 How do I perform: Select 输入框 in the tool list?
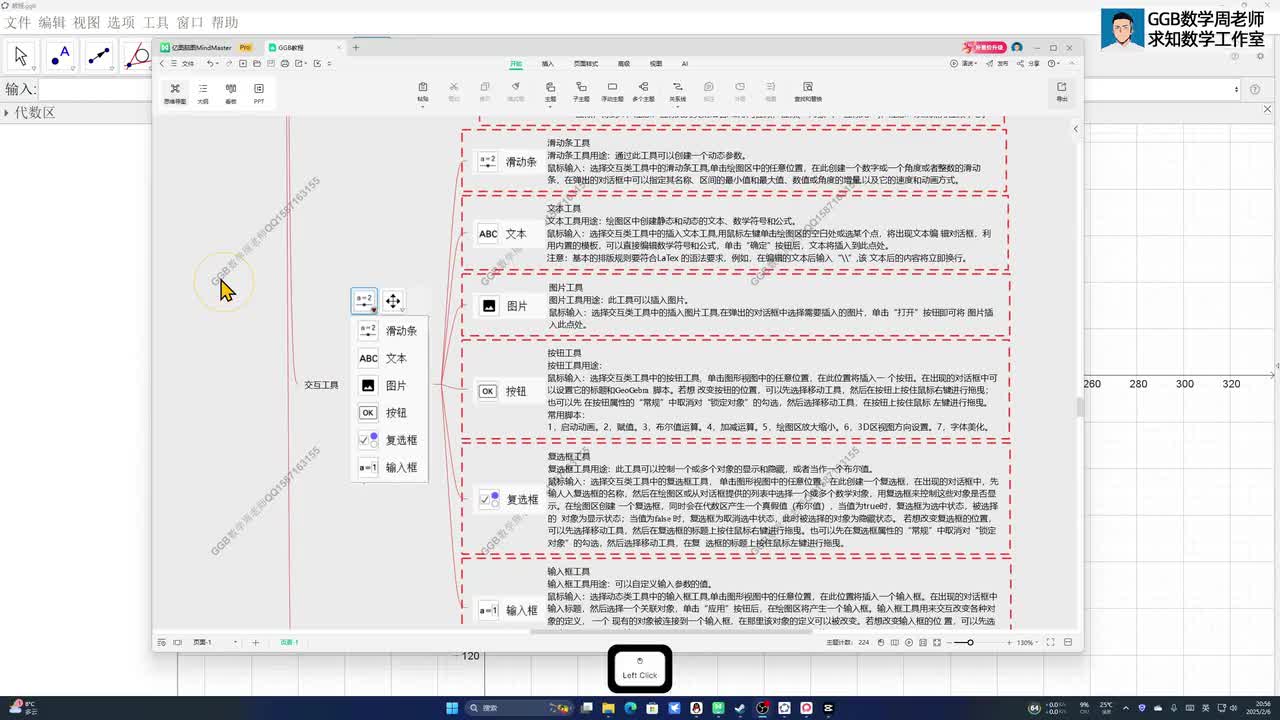pos(389,467)
